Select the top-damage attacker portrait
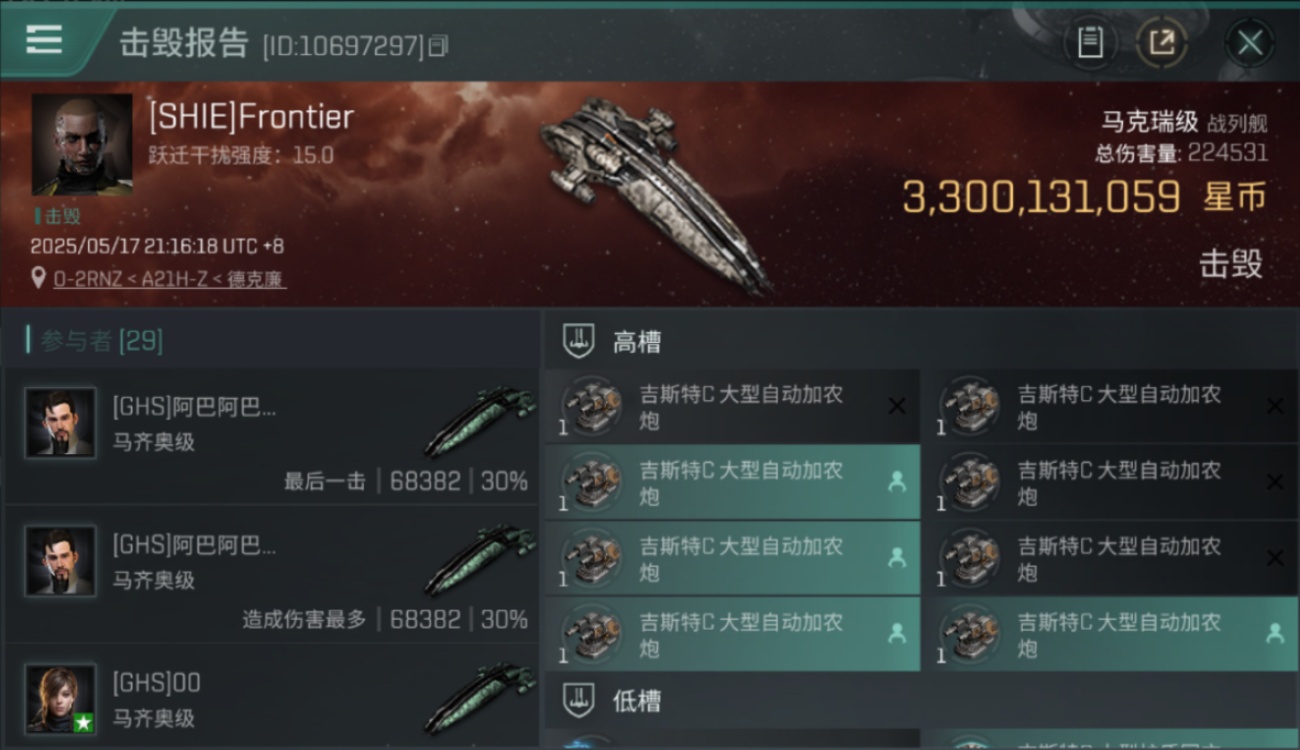The image size is (1300, 750). click(61, 561)
